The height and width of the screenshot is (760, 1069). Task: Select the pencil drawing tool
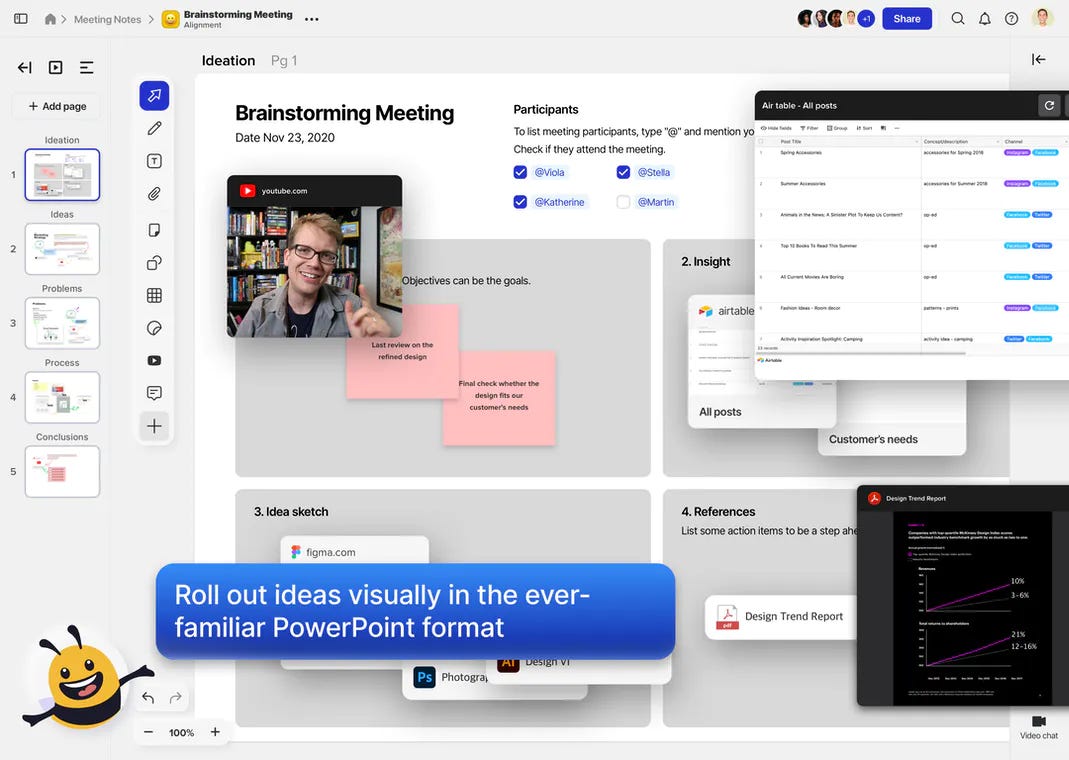click(154, 128)
